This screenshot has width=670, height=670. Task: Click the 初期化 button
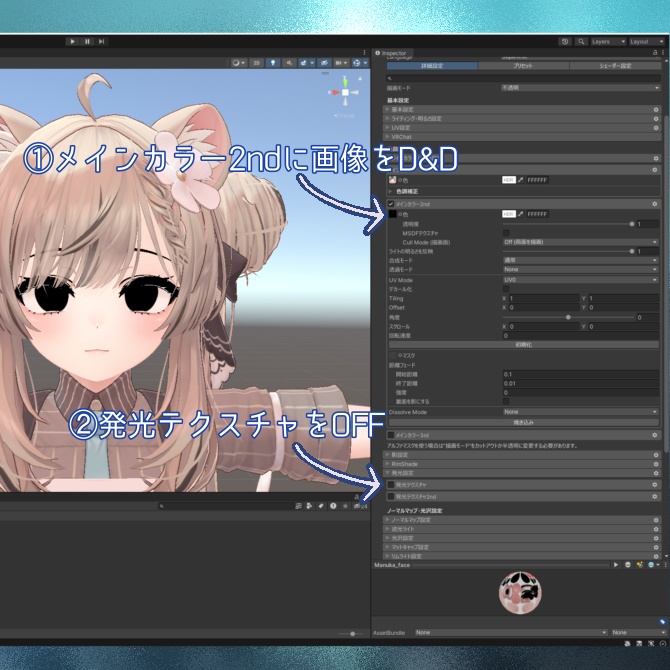point(523,344)
